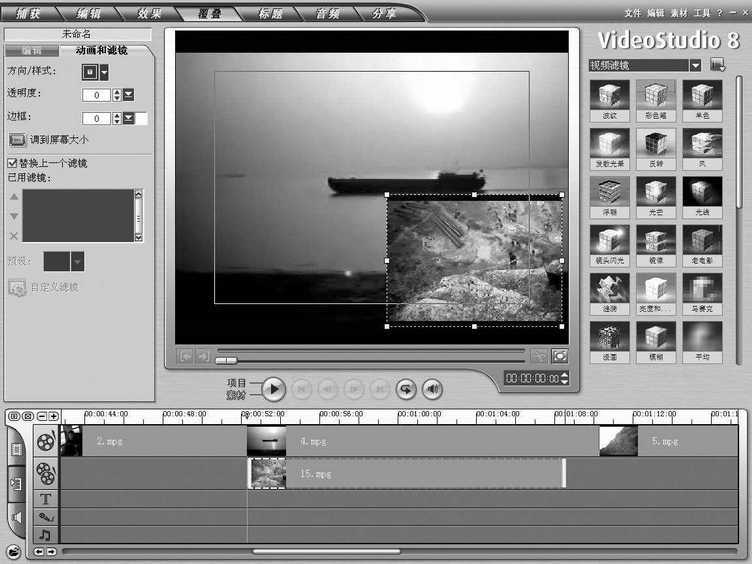Open the 文件 menu

[x=633, y=13]
